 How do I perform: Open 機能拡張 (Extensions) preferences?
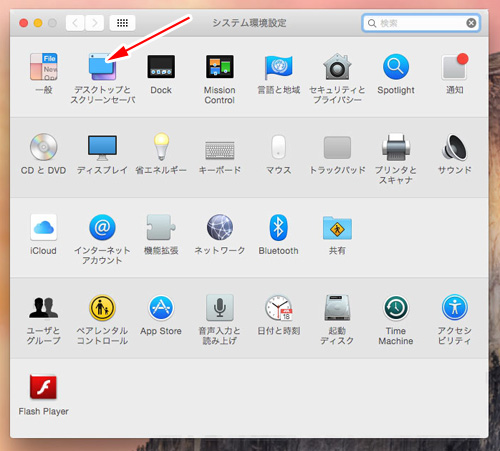tap(161, 227)
